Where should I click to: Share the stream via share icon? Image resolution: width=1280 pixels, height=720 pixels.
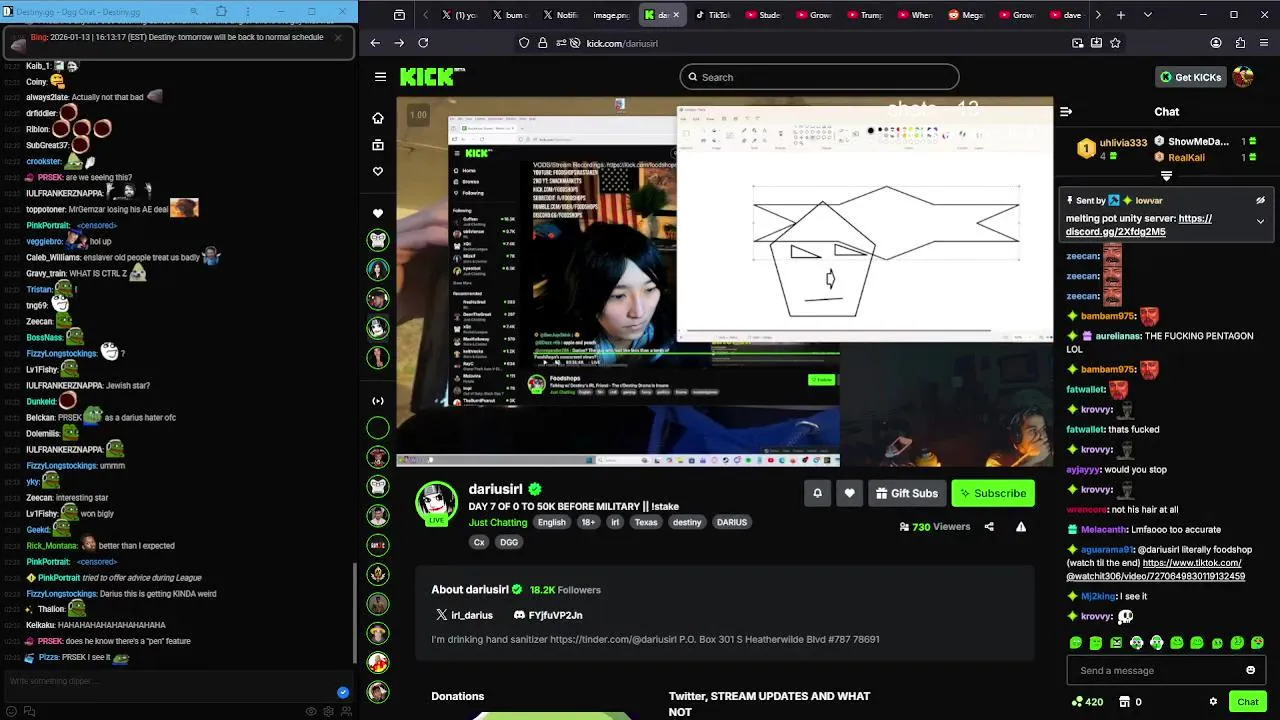click(x=989, y=527)
